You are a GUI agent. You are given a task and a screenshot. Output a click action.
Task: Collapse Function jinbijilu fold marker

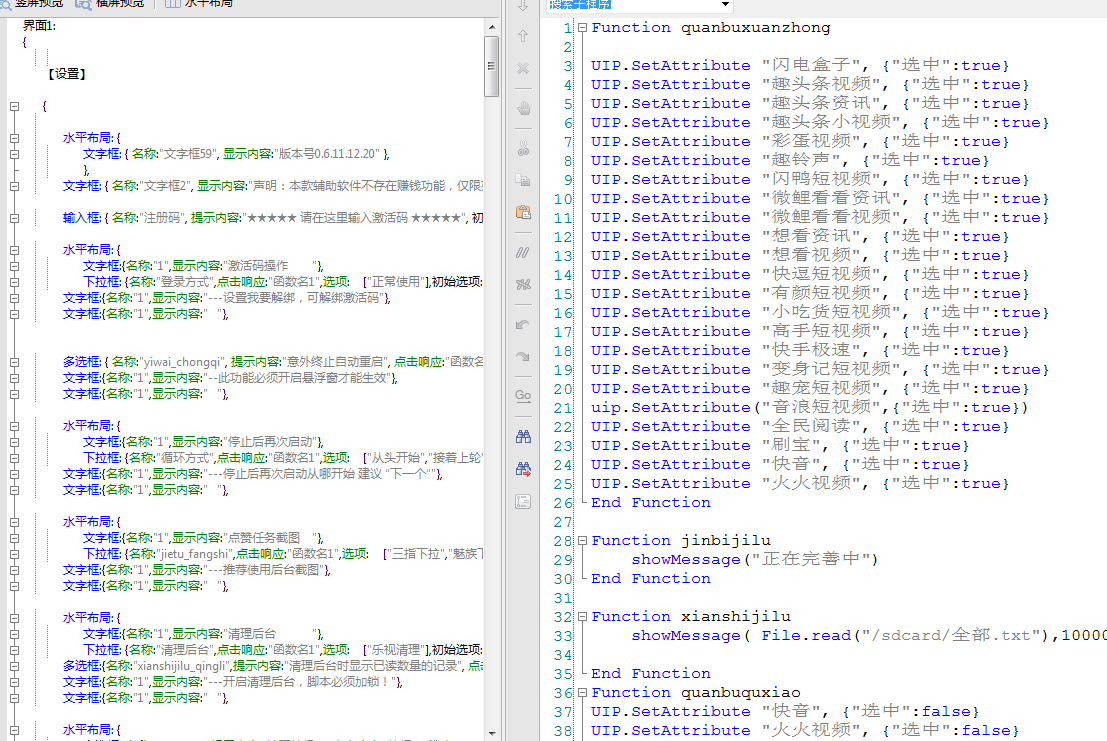point(582,541)
